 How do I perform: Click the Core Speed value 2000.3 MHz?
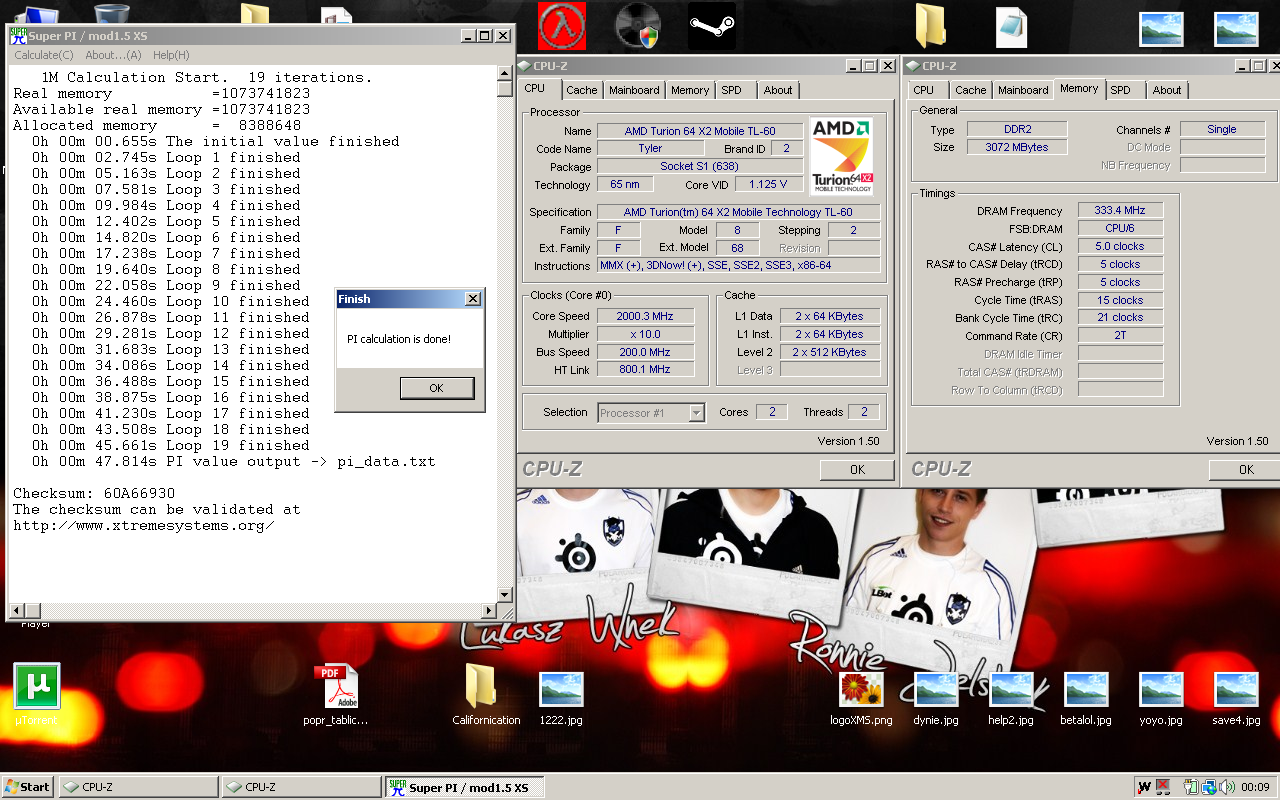tap(644, 316)
